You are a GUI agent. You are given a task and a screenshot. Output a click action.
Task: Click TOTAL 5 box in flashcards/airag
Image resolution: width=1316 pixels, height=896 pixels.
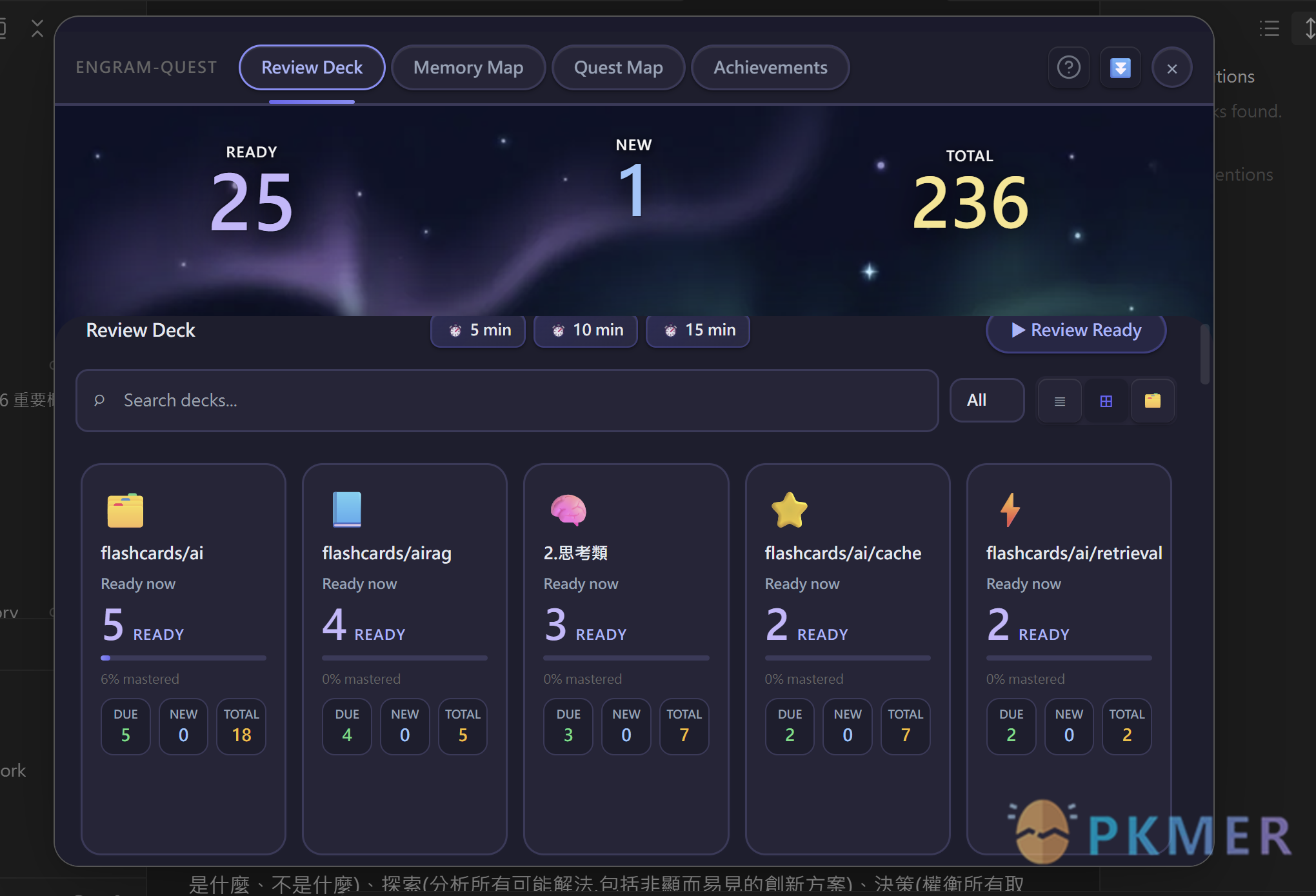point(463,726)
